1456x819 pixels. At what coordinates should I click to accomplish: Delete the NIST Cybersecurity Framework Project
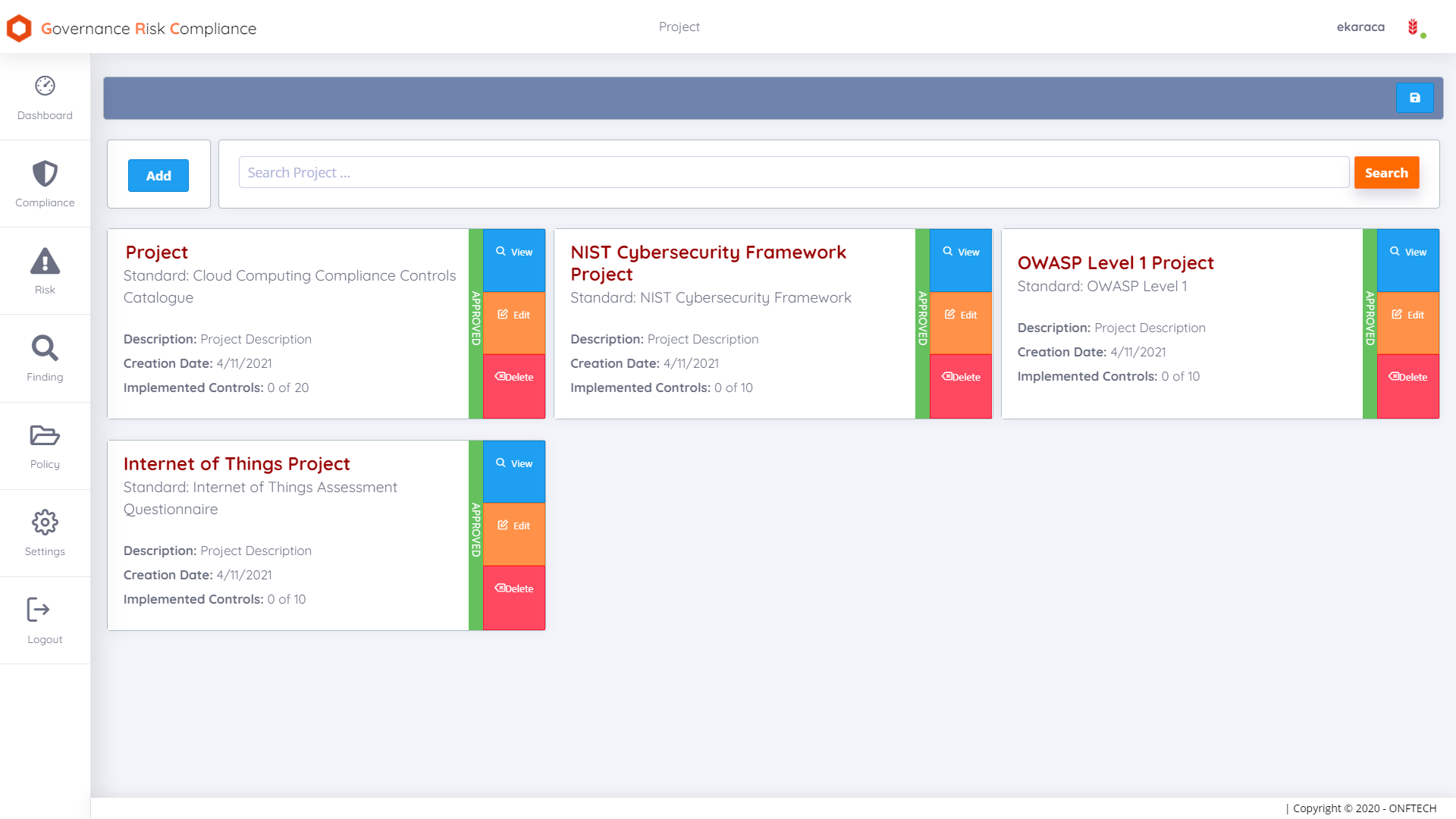[961, 386]
